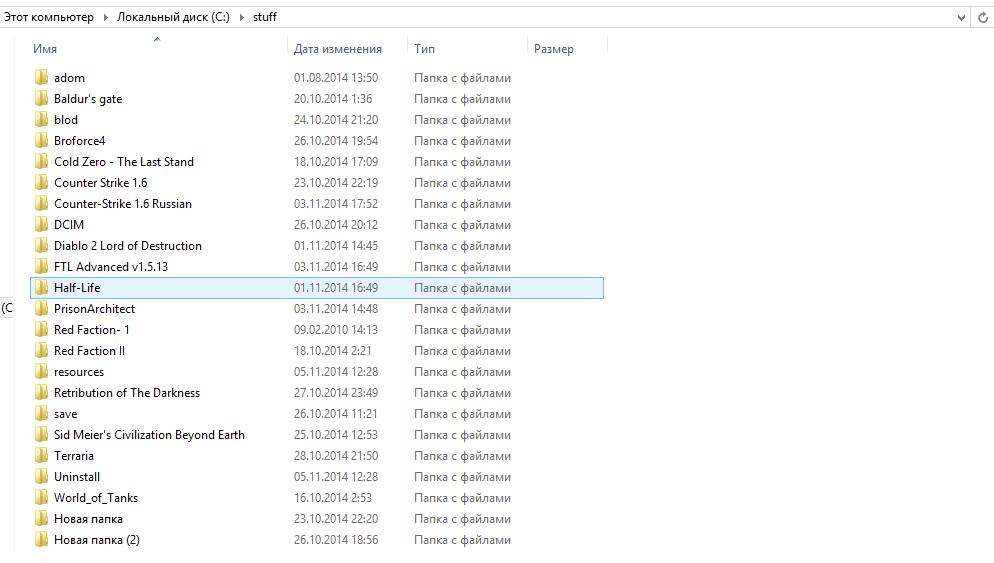Click the stuff segment in the address bar
The image size is (994, 563).
pyautogui.click(x=264, y=17)
